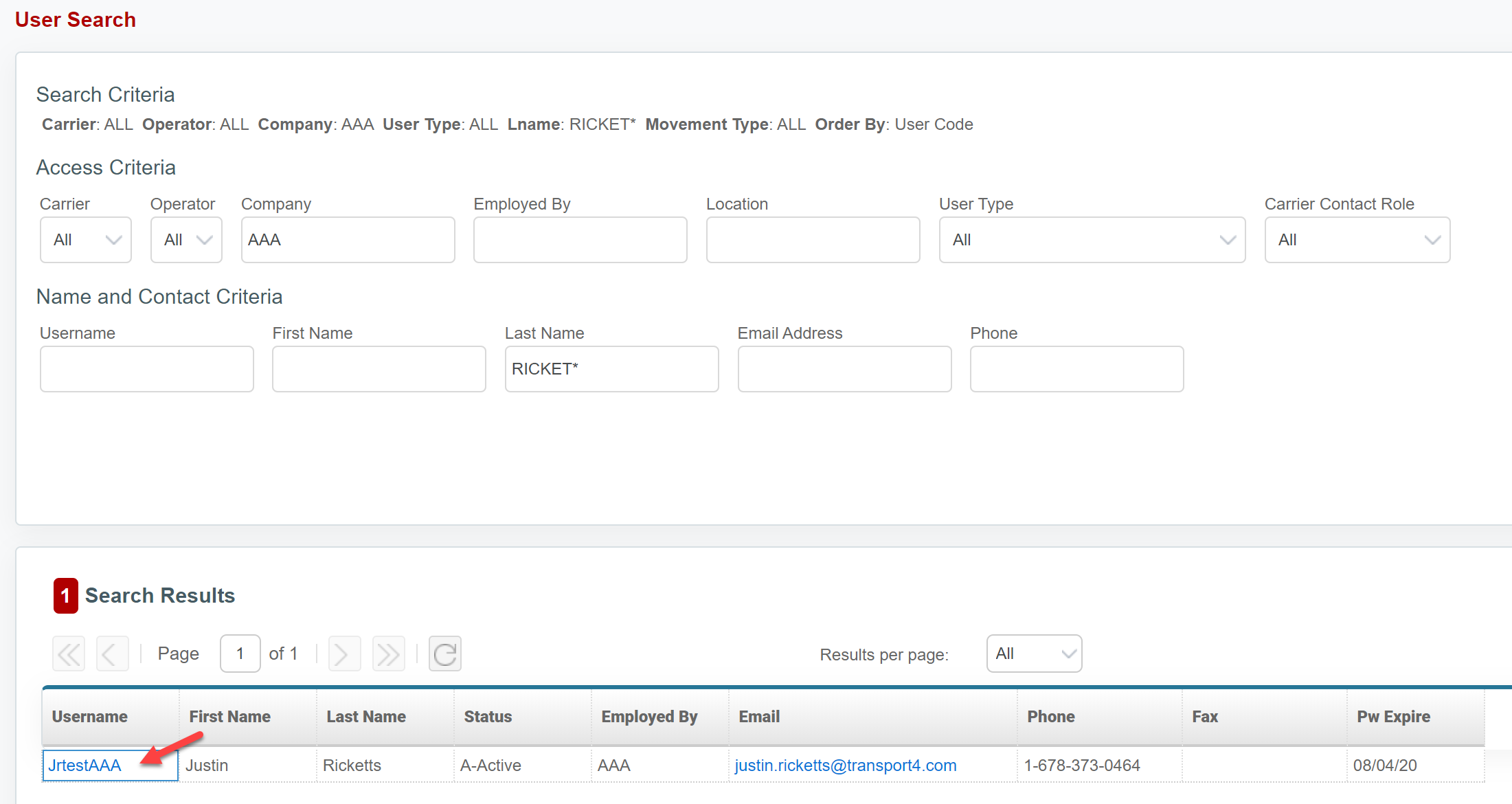Open Results per page dropdown
This screenshot has height=804, width=1512.
(1034, 654)
